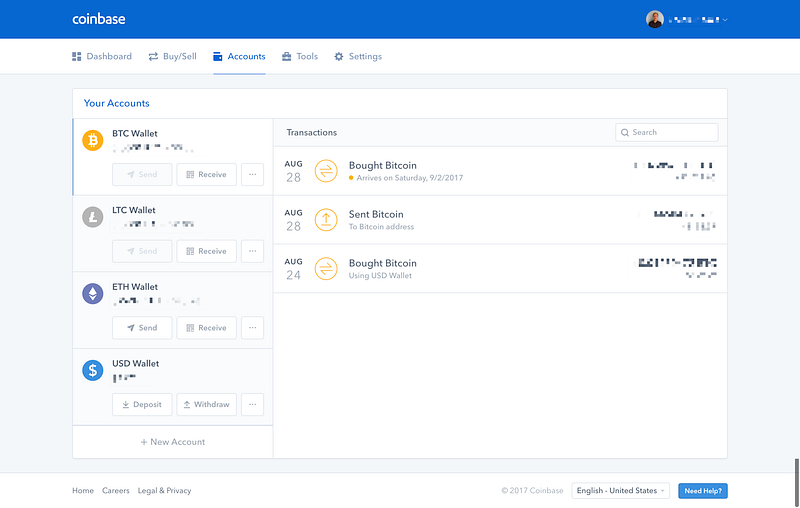Screen dimensions: 800x508
Task: Click Send in the BTC Wallet
Action: click(142, 174)
